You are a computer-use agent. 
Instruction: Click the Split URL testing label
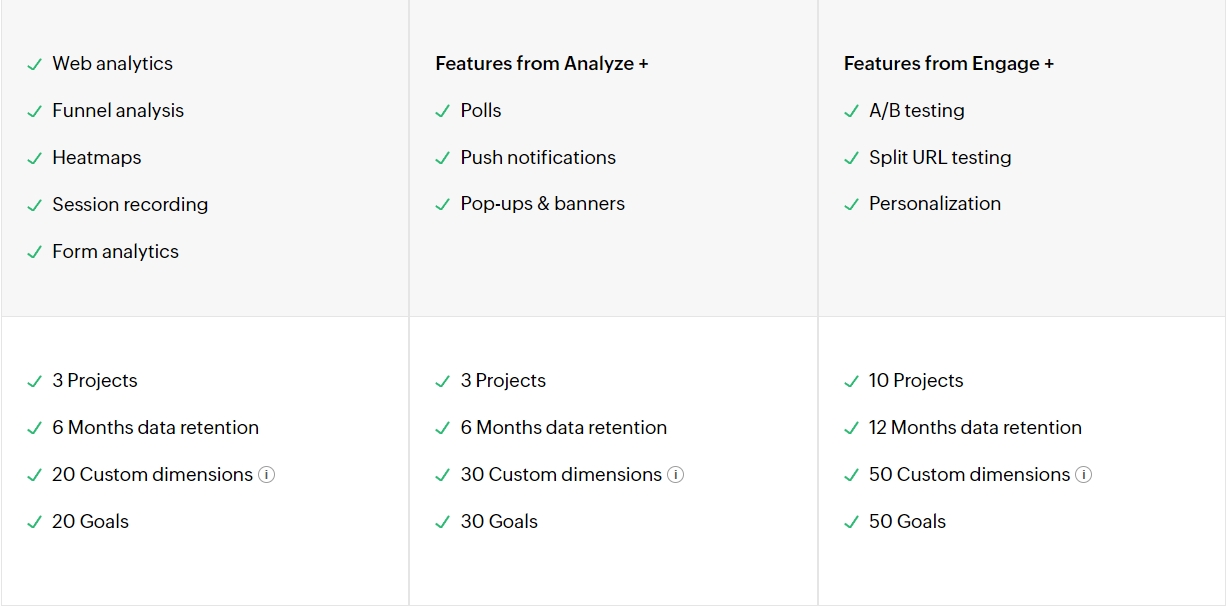(939, 158)
